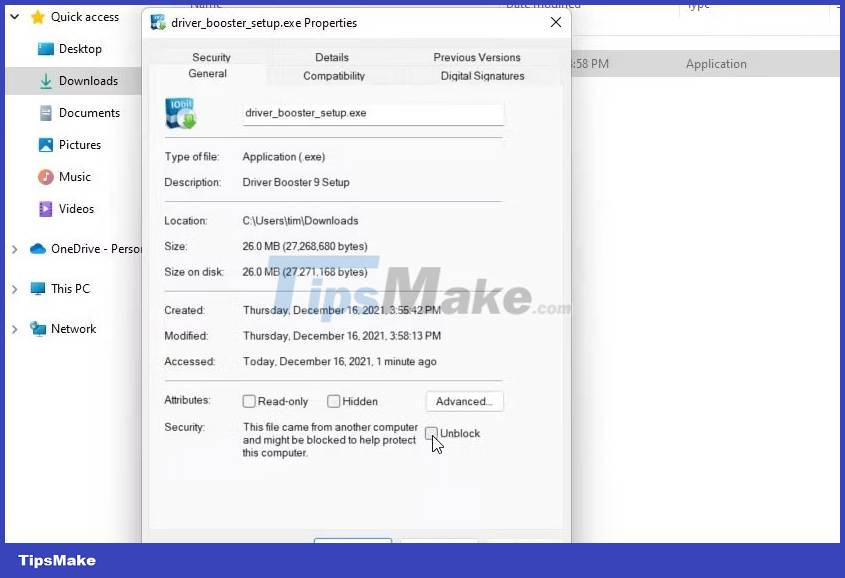Switch to the Compatibility tab
This screenshot has width=845, height=578.
point(333,75)
